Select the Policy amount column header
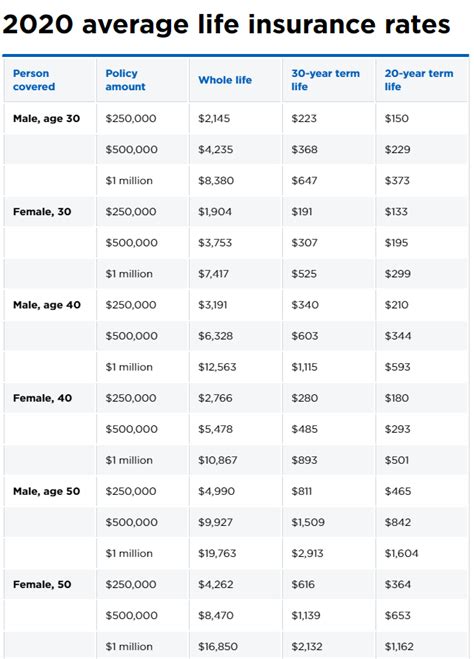The width and height of the screenshot is (474, 659). pyautogui.click(x=125, y=80)
